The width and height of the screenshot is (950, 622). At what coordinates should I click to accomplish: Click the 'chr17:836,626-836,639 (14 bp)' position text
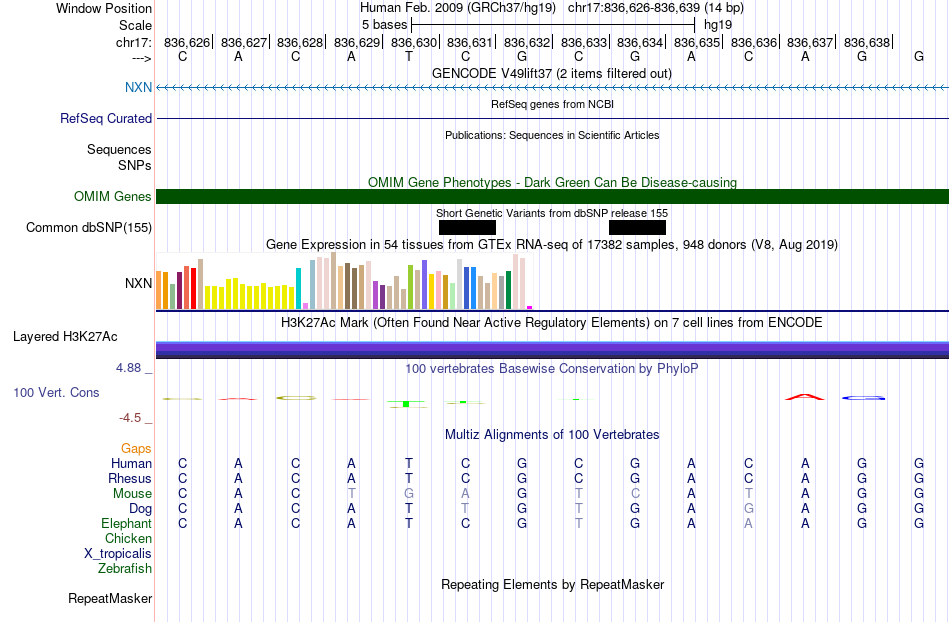(656, 8)
